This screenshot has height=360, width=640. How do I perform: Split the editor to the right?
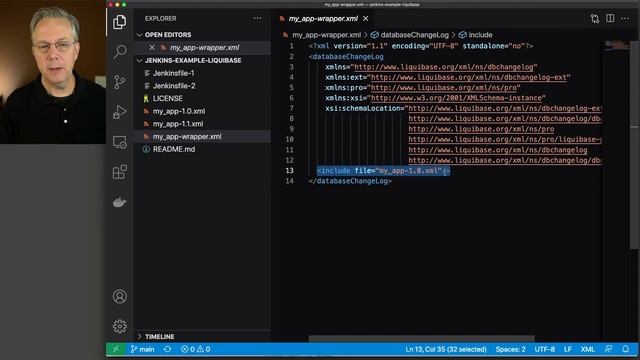610,18
